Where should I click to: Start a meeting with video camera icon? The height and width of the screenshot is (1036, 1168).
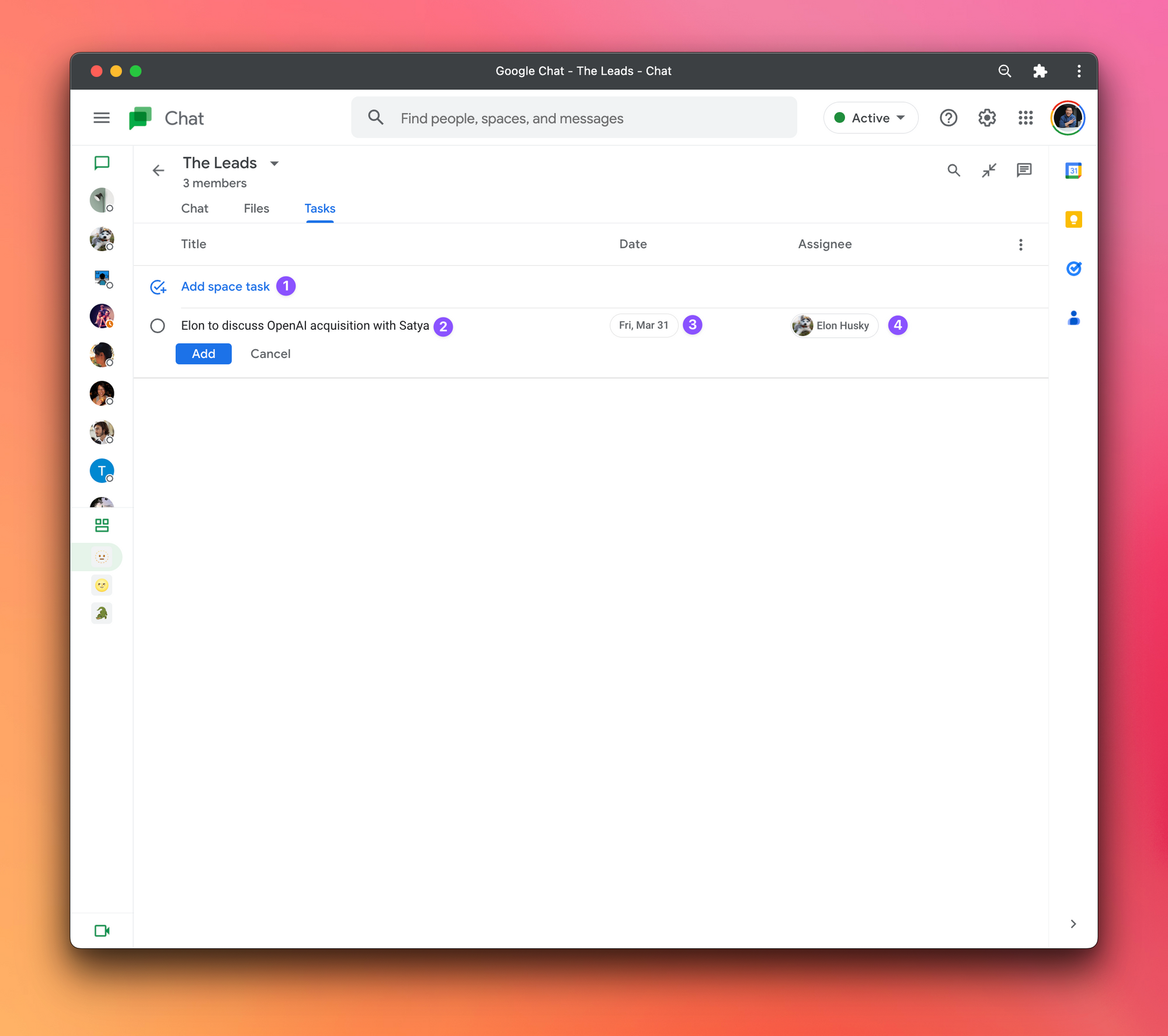coord(102,930)
